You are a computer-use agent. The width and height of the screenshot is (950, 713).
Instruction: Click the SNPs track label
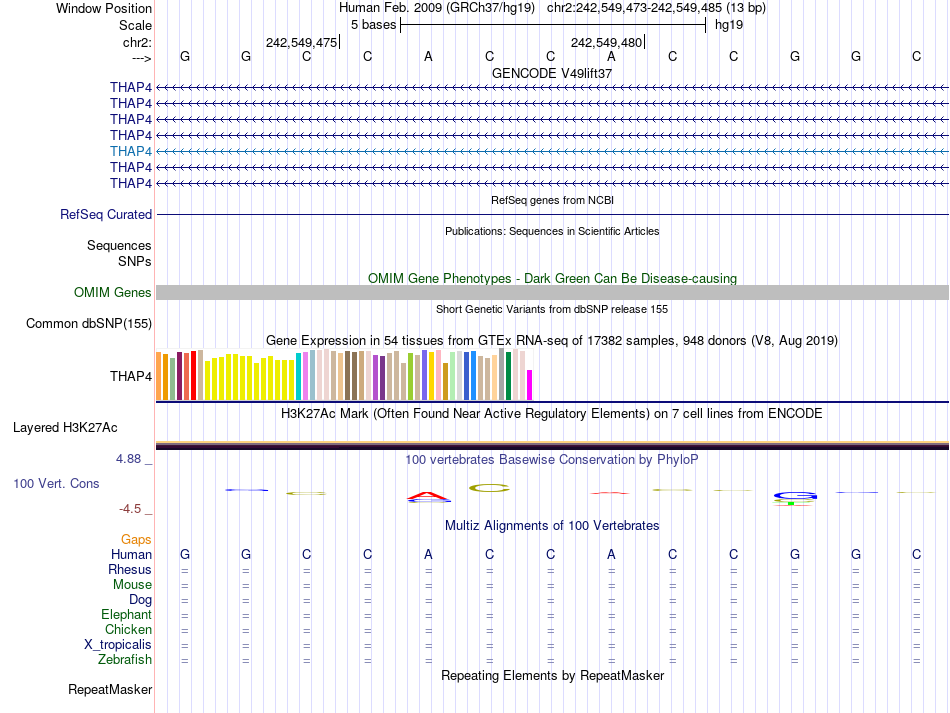(135, 261)
